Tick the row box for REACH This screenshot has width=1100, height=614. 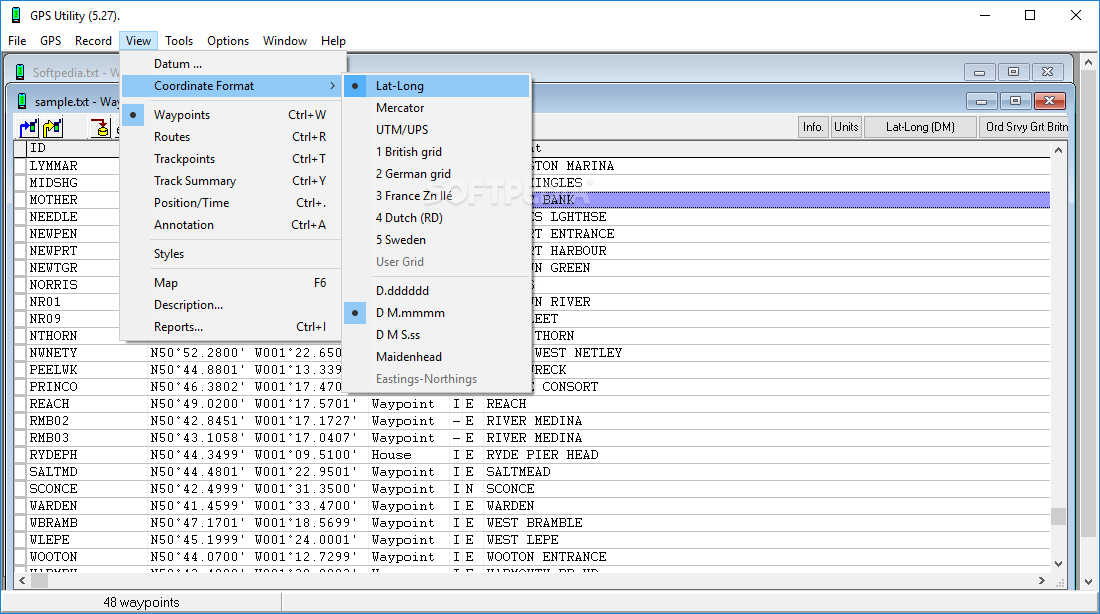(x=20, y=404)
